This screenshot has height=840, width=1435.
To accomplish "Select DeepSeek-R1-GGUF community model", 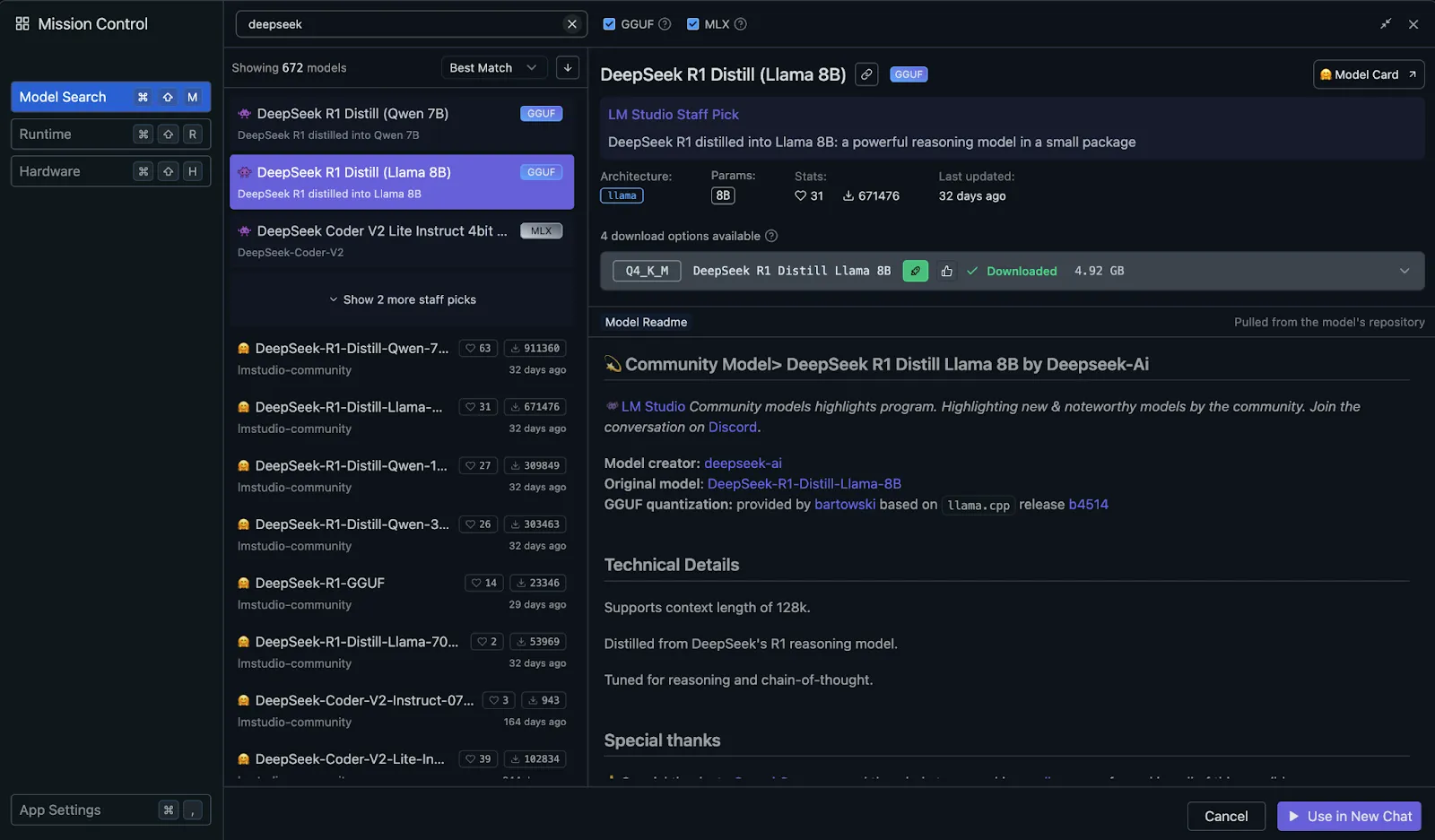I will point(402,593).
